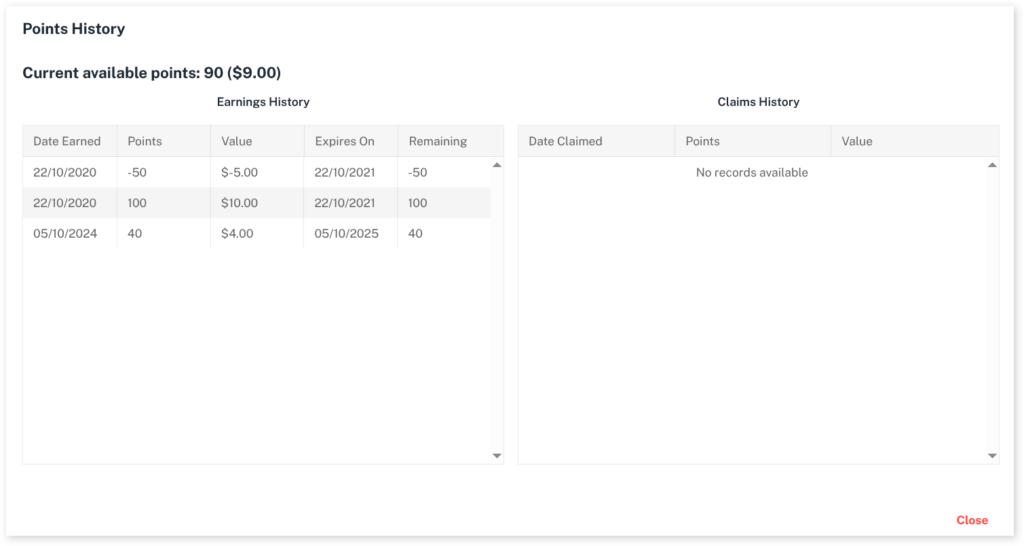
Task: Click the Close button
Action: tap(971, 520)
